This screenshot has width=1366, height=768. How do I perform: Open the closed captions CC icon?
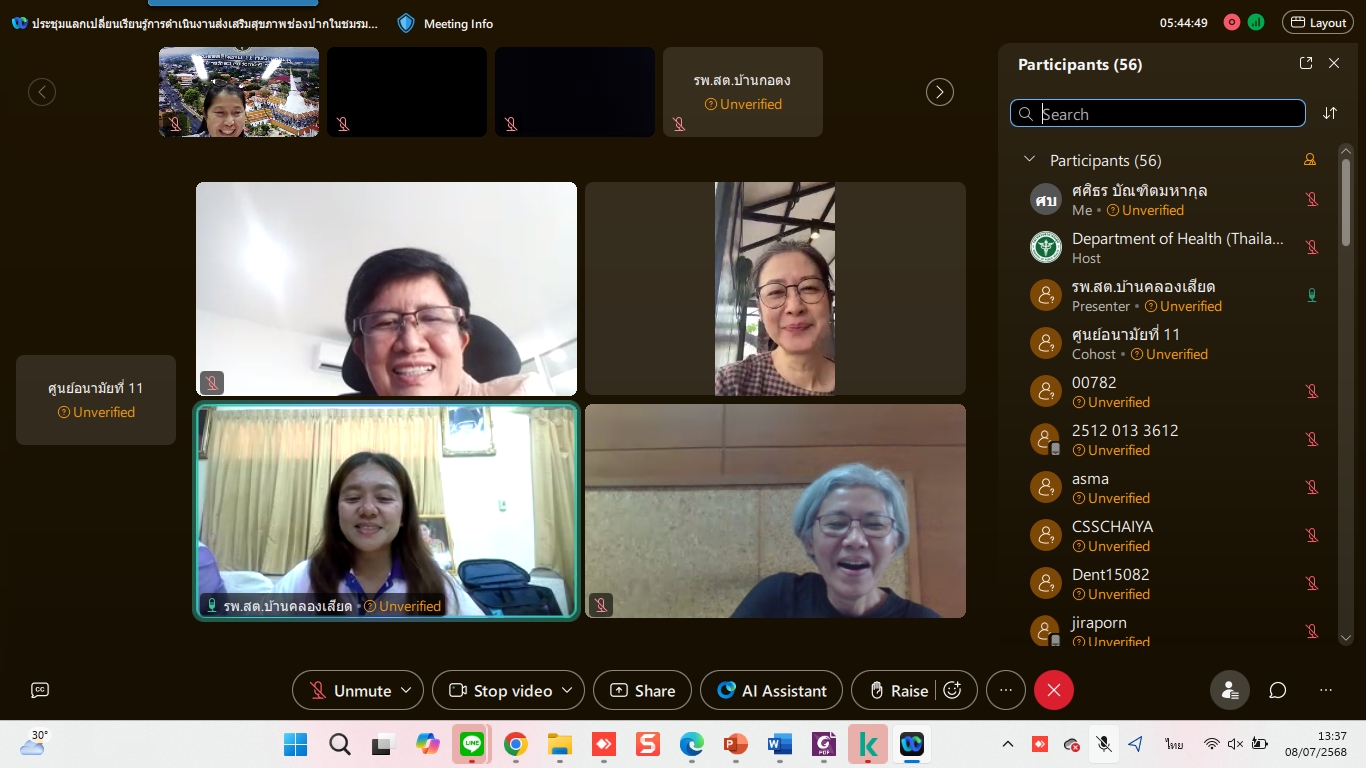pos(40,690)
